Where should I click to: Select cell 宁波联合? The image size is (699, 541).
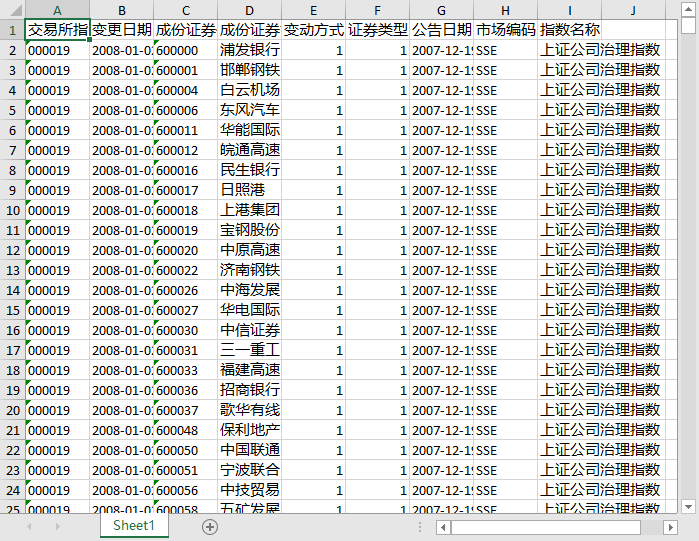coord(249,470)
